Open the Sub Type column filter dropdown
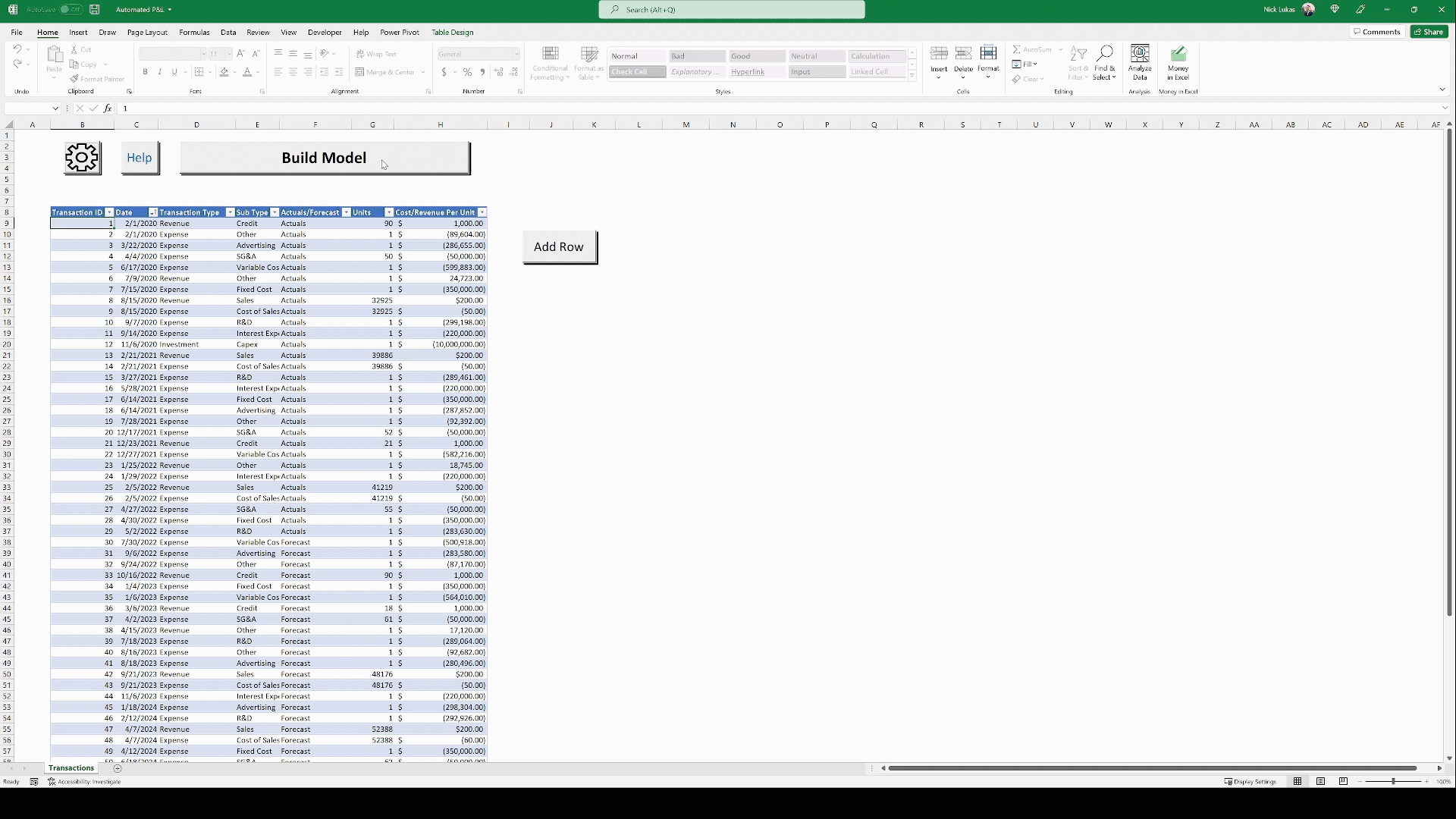 tap(275, 212)
